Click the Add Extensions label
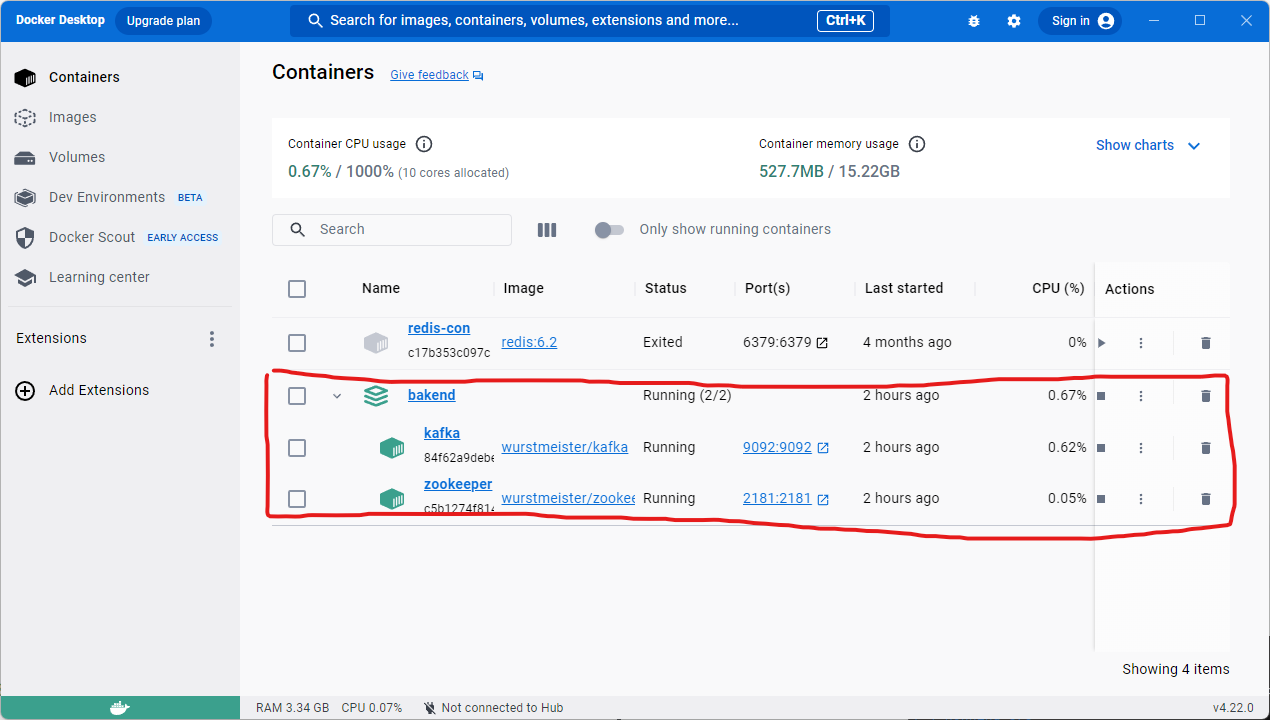1270x720 pixels. click(99, 391)
